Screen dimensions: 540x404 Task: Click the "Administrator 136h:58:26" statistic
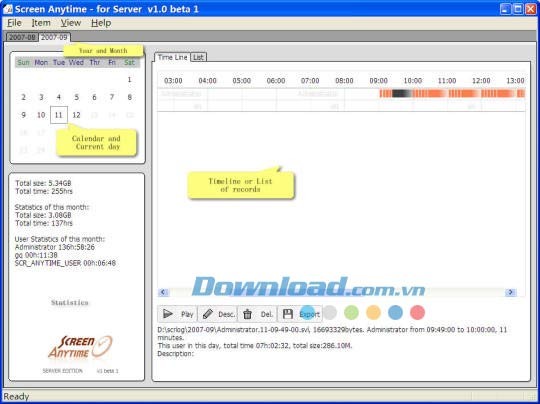55,247
